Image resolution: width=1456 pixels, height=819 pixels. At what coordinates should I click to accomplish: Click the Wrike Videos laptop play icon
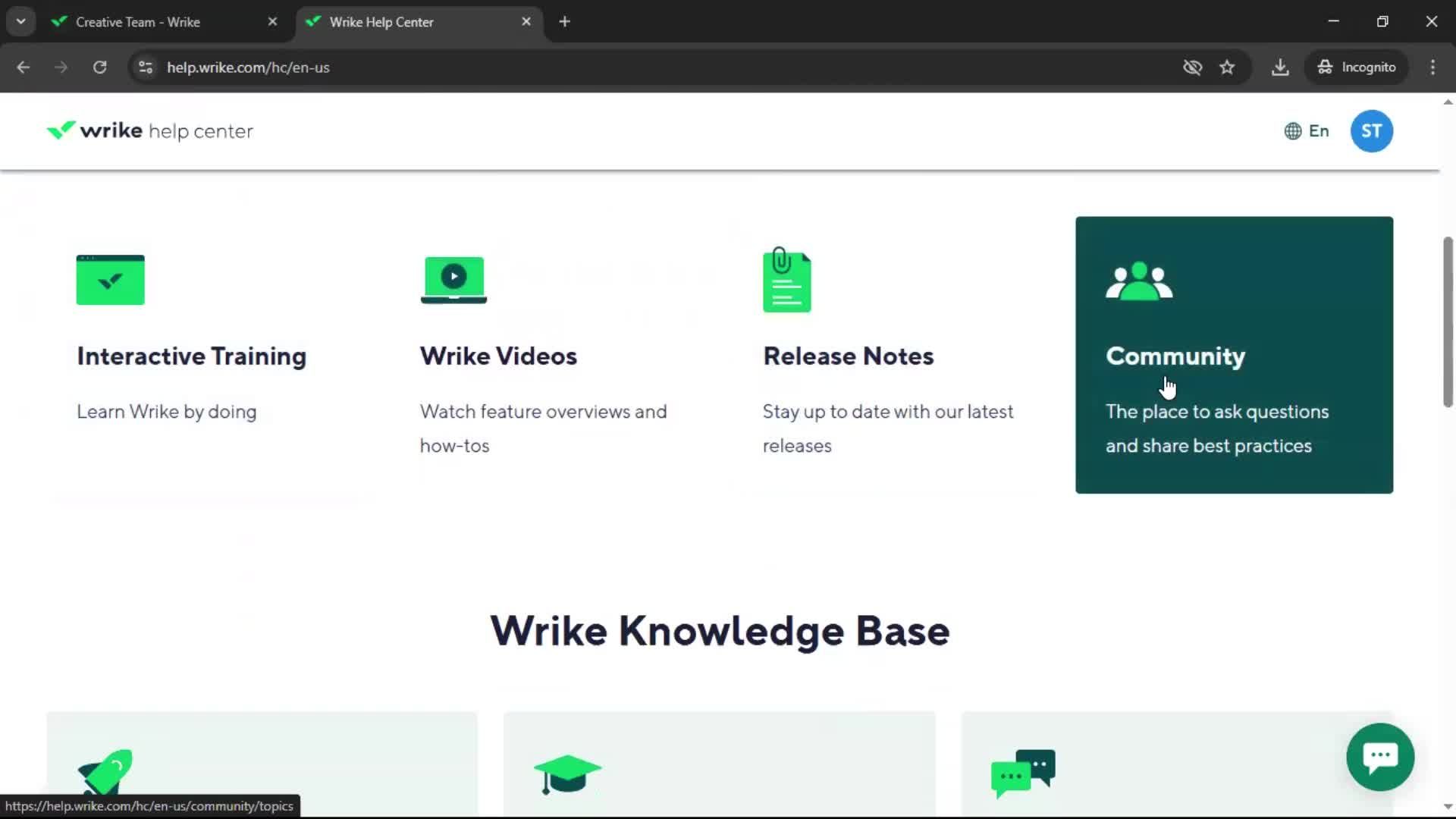pyautogui.click(x=453, y=280)
